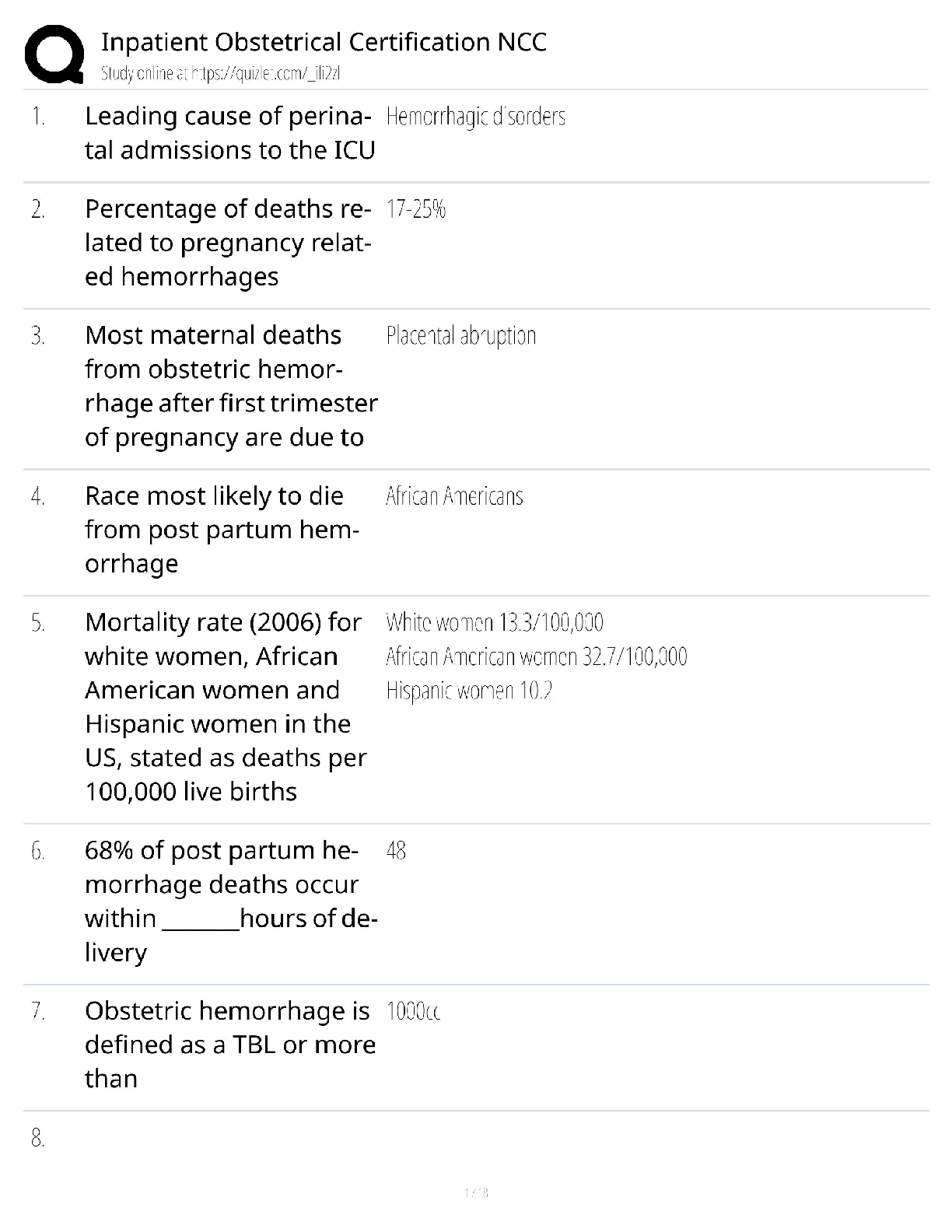Click the 'Mortality rate (2006)' question text
Image resolution: width=952 pixels, height=1232 pixels.
(225, 706)
